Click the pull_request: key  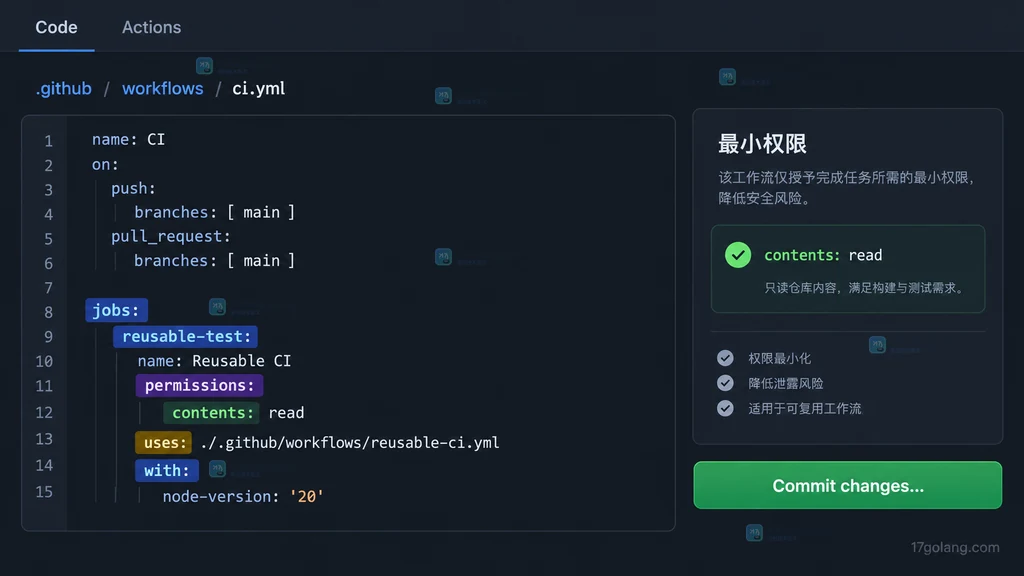170,236
